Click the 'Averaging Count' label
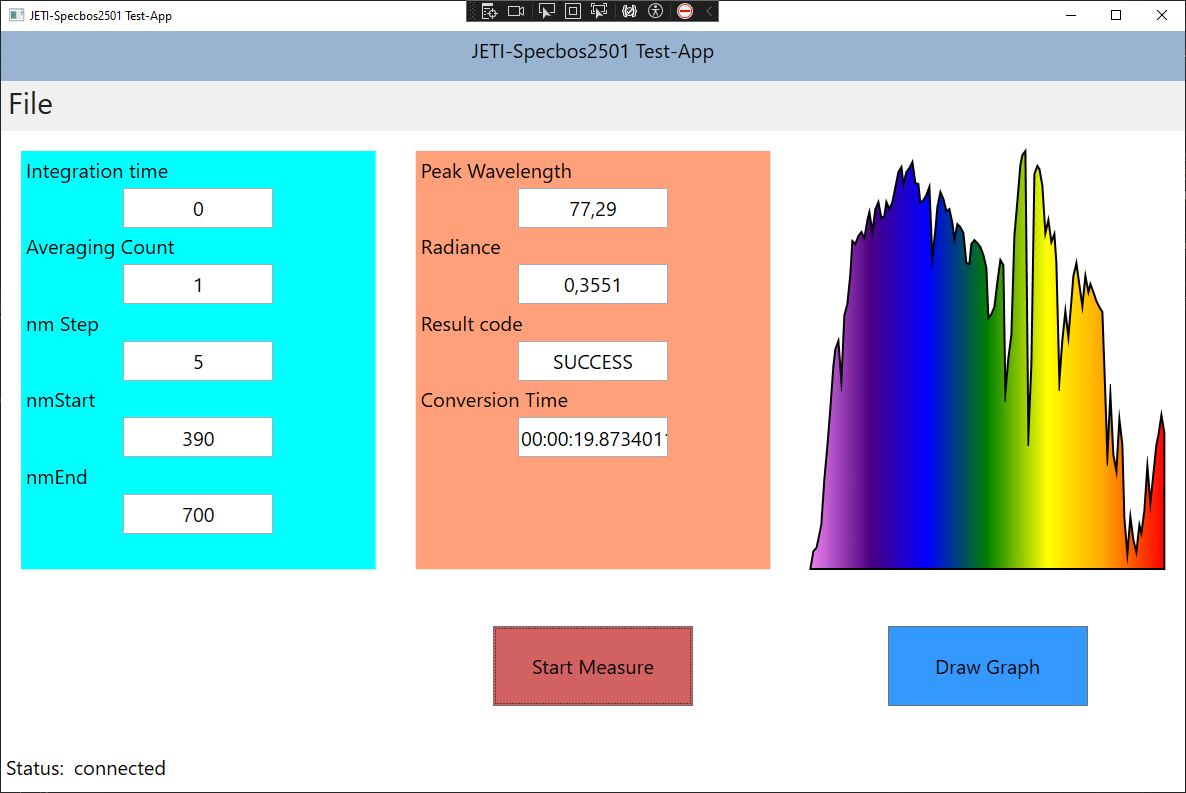1186x793 pixels. click(x=100, y=247)
